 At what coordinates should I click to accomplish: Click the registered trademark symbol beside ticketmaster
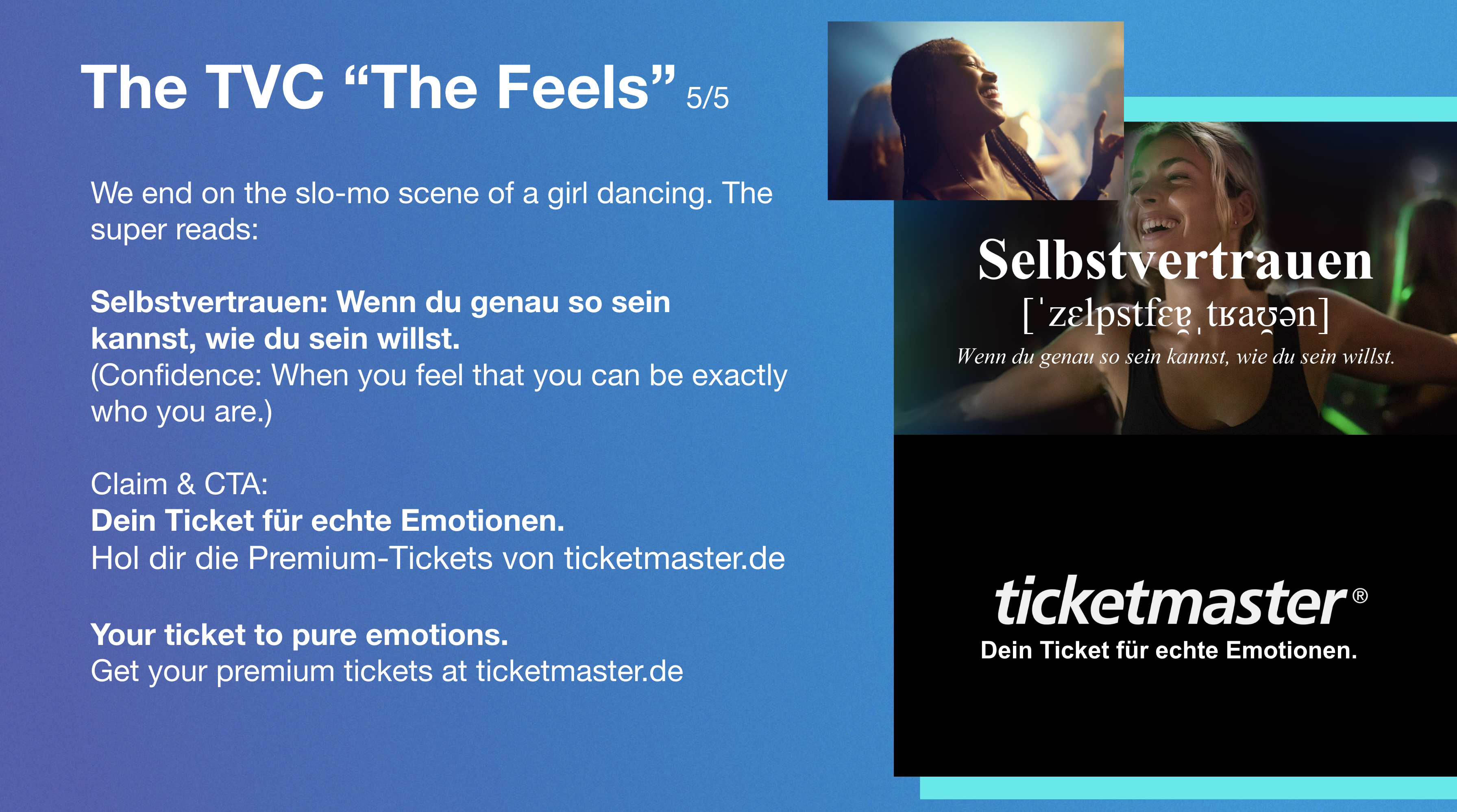pyautogui.click(x=1360, y=596)
